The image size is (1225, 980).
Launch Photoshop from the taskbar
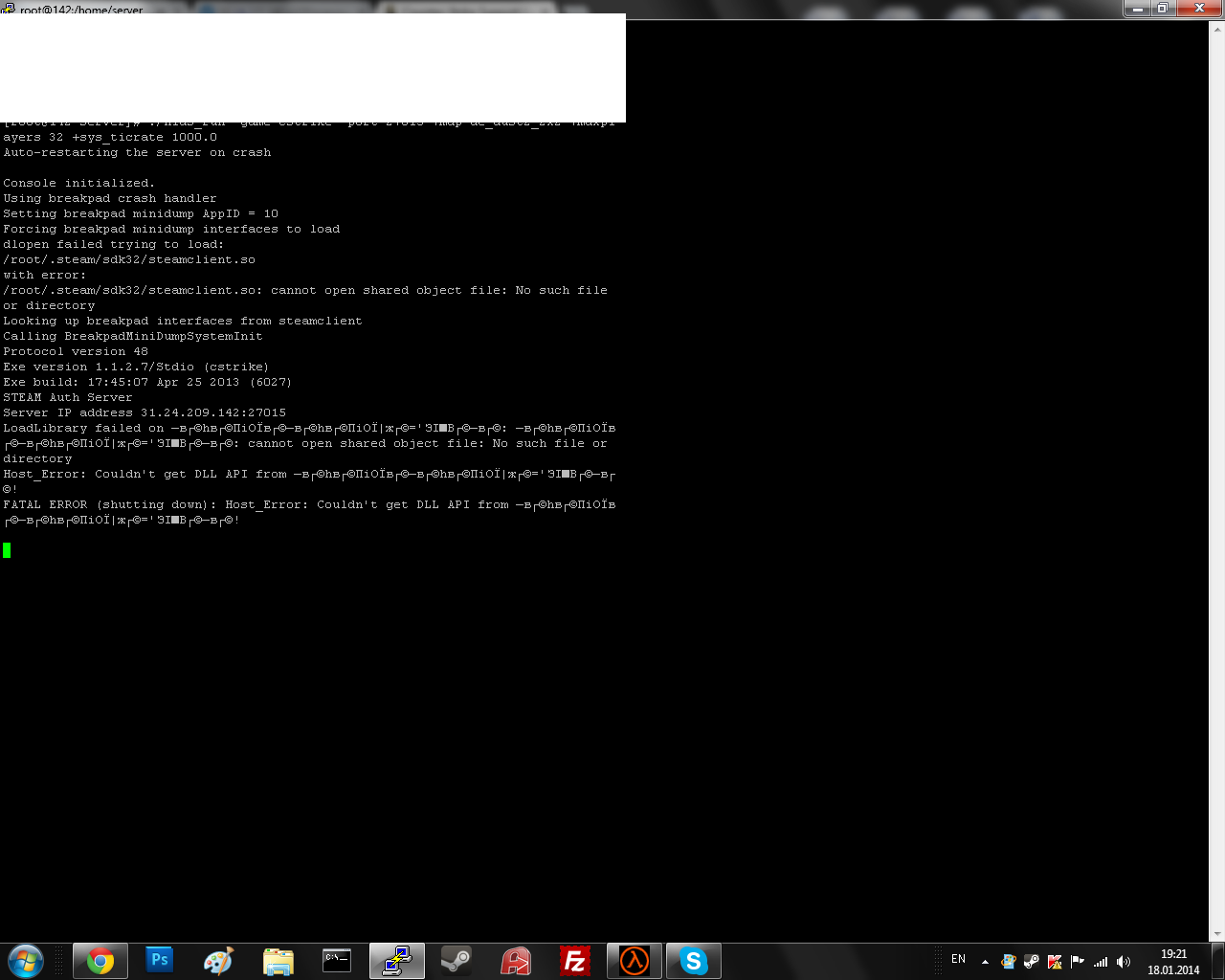pos(160,961)
